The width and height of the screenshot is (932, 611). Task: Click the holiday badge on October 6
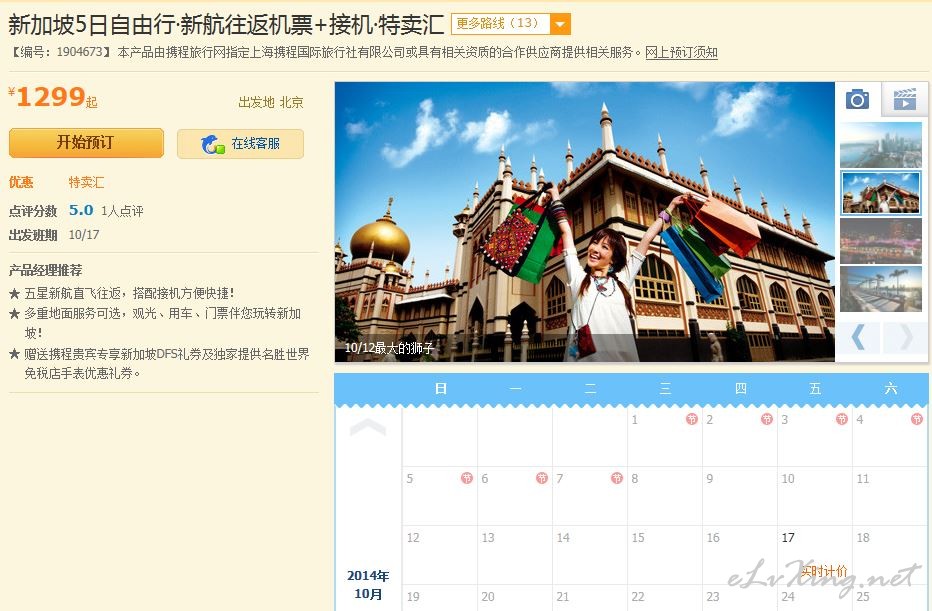coord(542,478)
